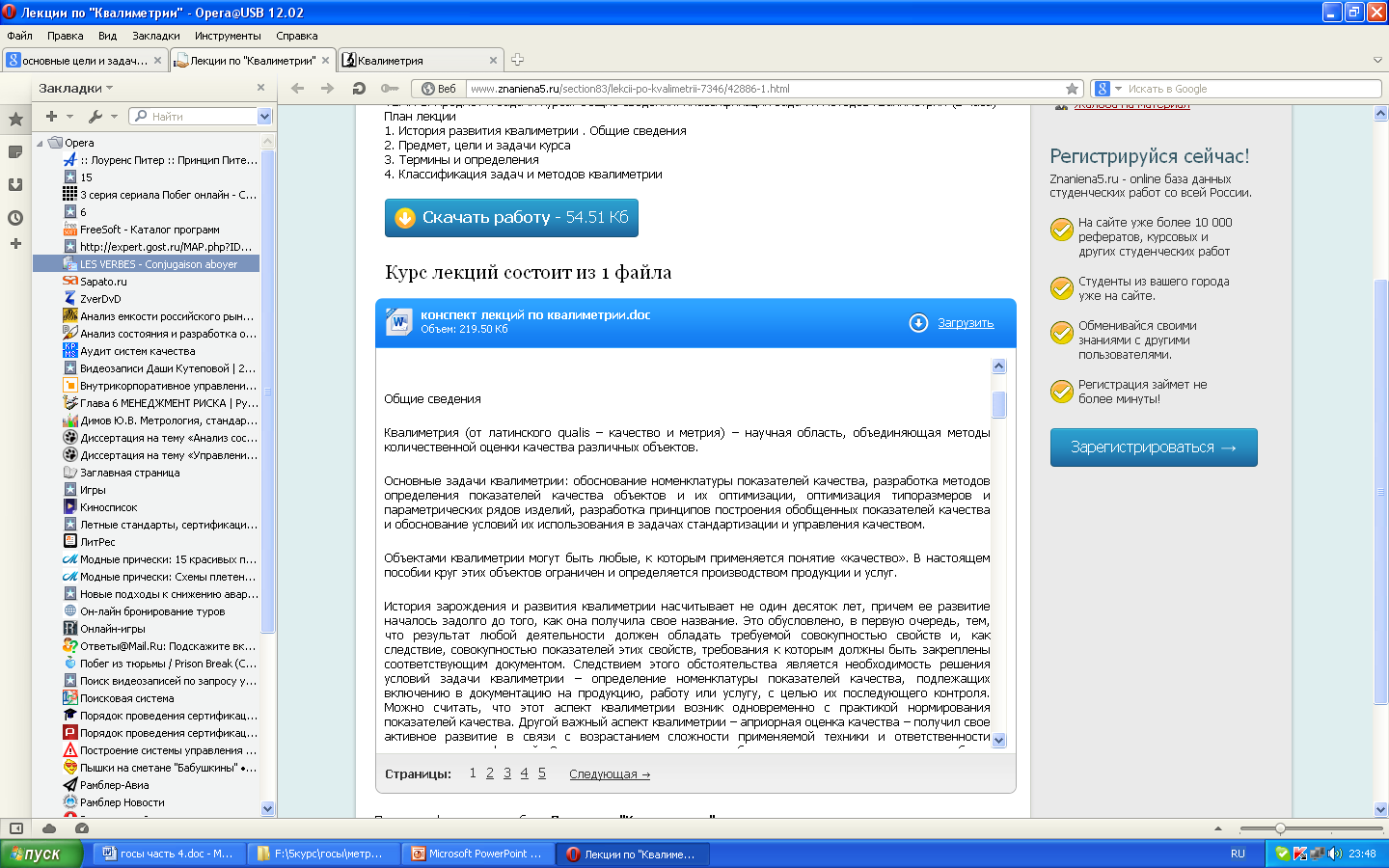Click the Веб address badge dropdown

tap(439, 89)
